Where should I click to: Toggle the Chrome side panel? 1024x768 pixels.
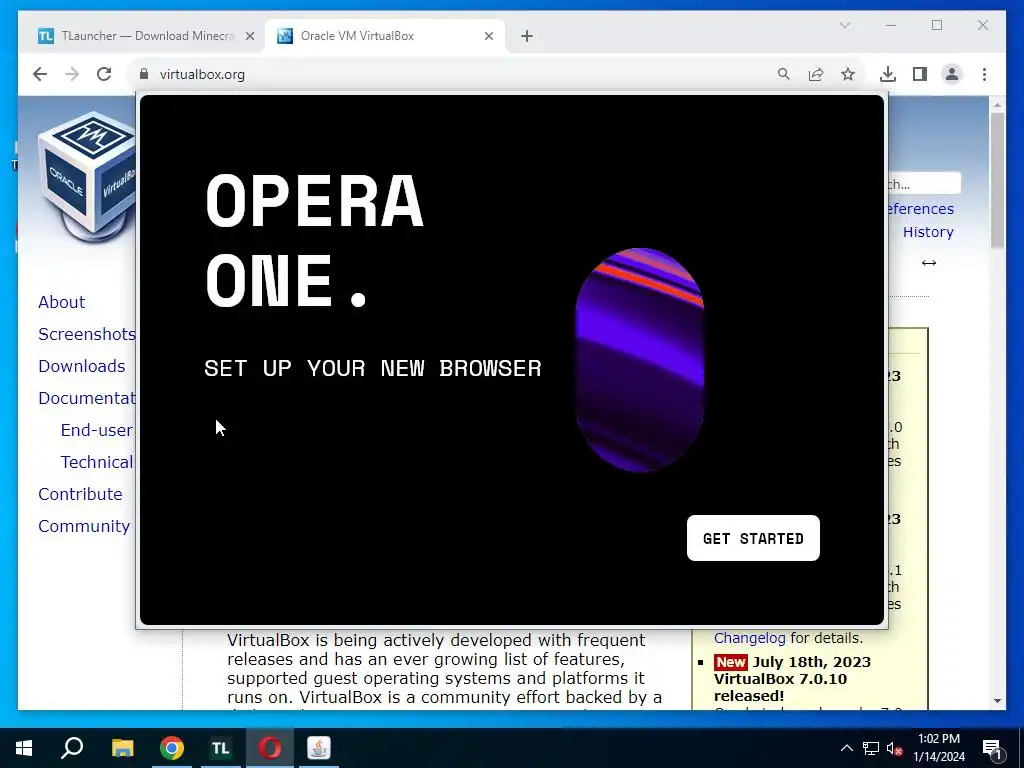pyautogui.click(x=920, y=74)
